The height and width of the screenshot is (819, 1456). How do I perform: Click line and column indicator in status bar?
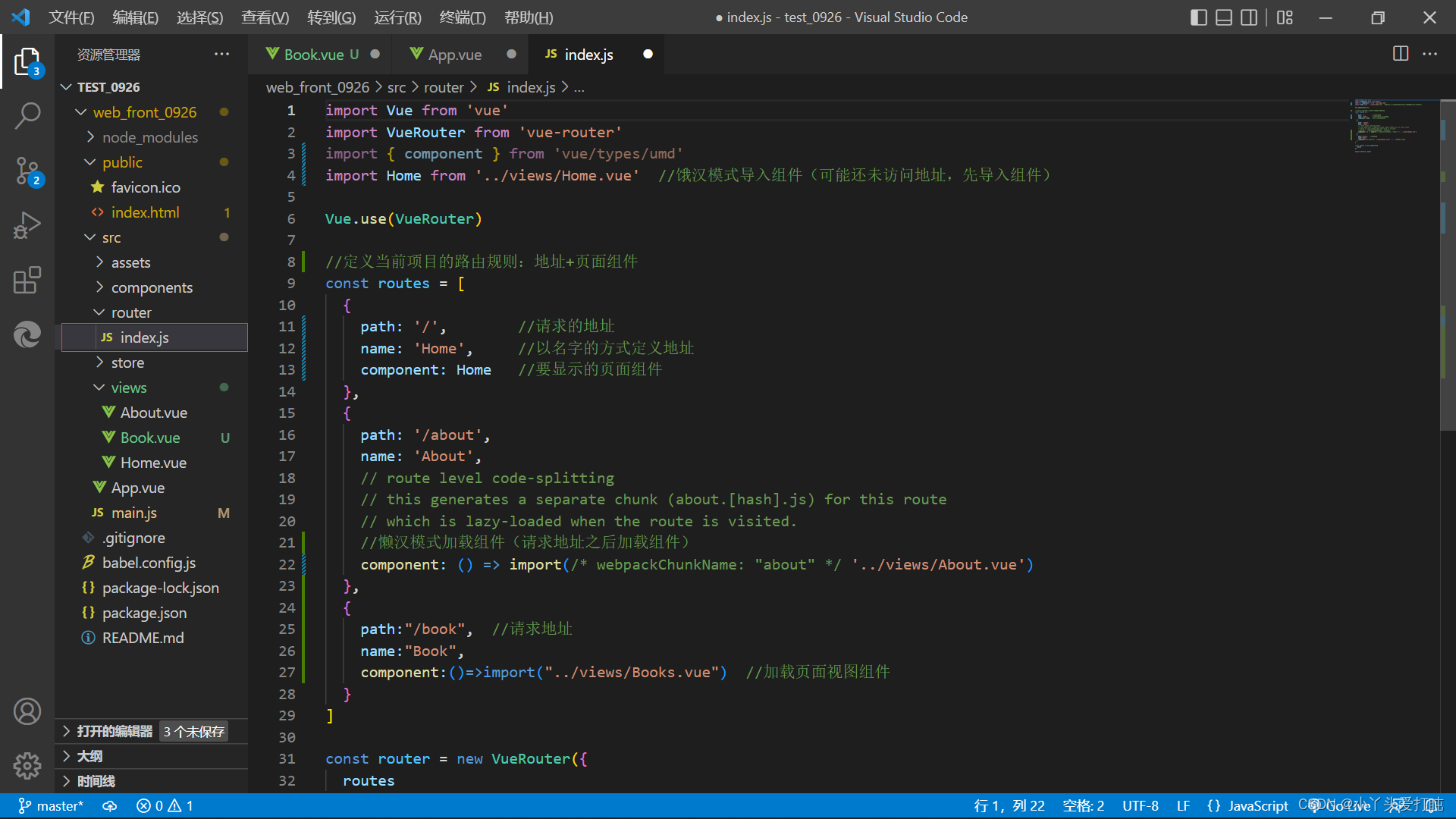point(1009,805)
